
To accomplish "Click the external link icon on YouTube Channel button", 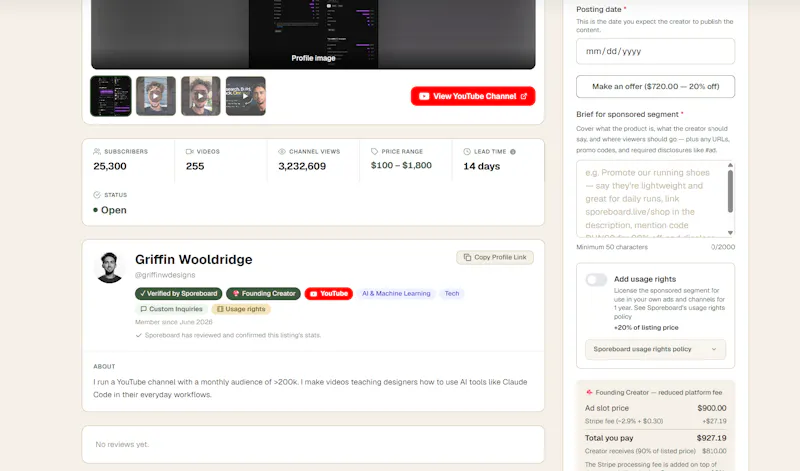I will coord(523,96).
